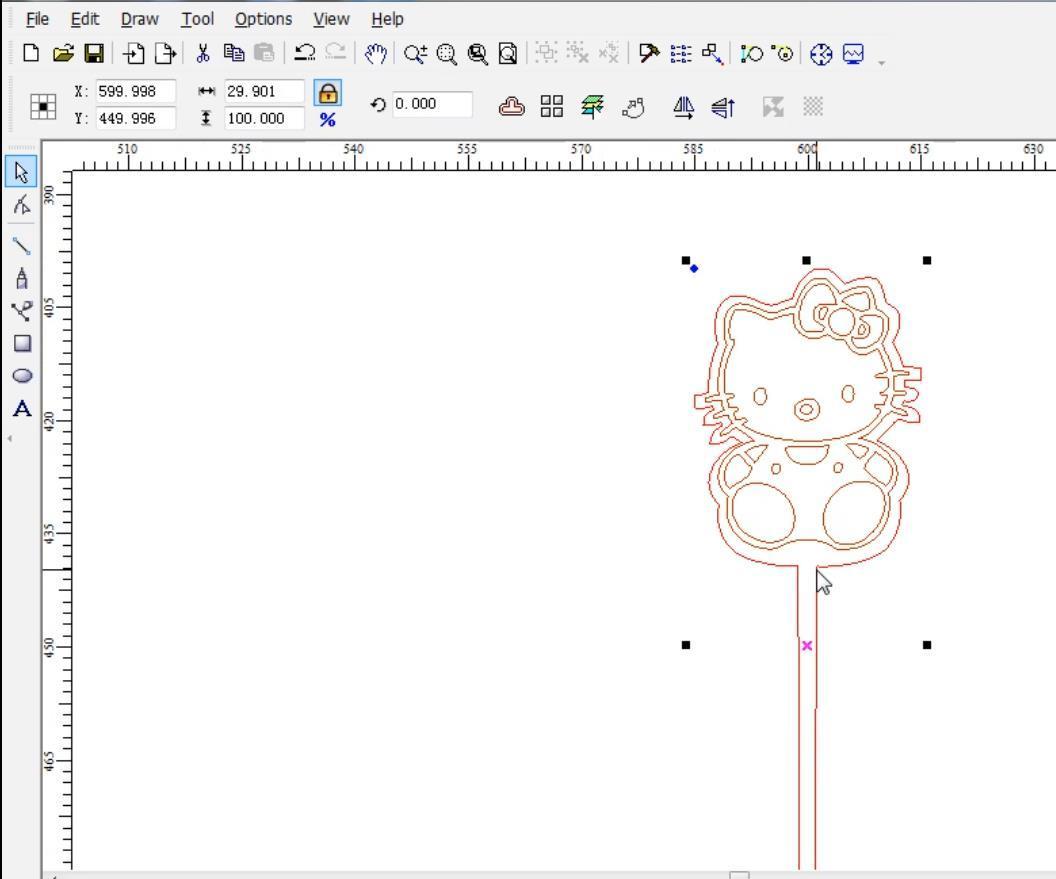The image size is (1056, 879).
Task: Open the Draw menu
Action: [x=139, y=18]
